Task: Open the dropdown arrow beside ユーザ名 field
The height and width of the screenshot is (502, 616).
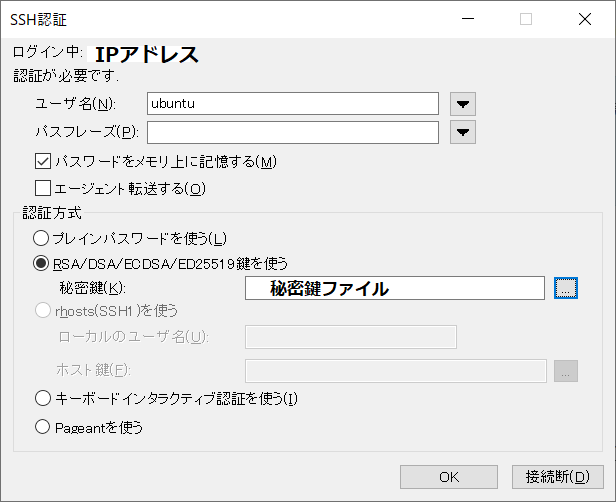Action: [x=462, y=104]
